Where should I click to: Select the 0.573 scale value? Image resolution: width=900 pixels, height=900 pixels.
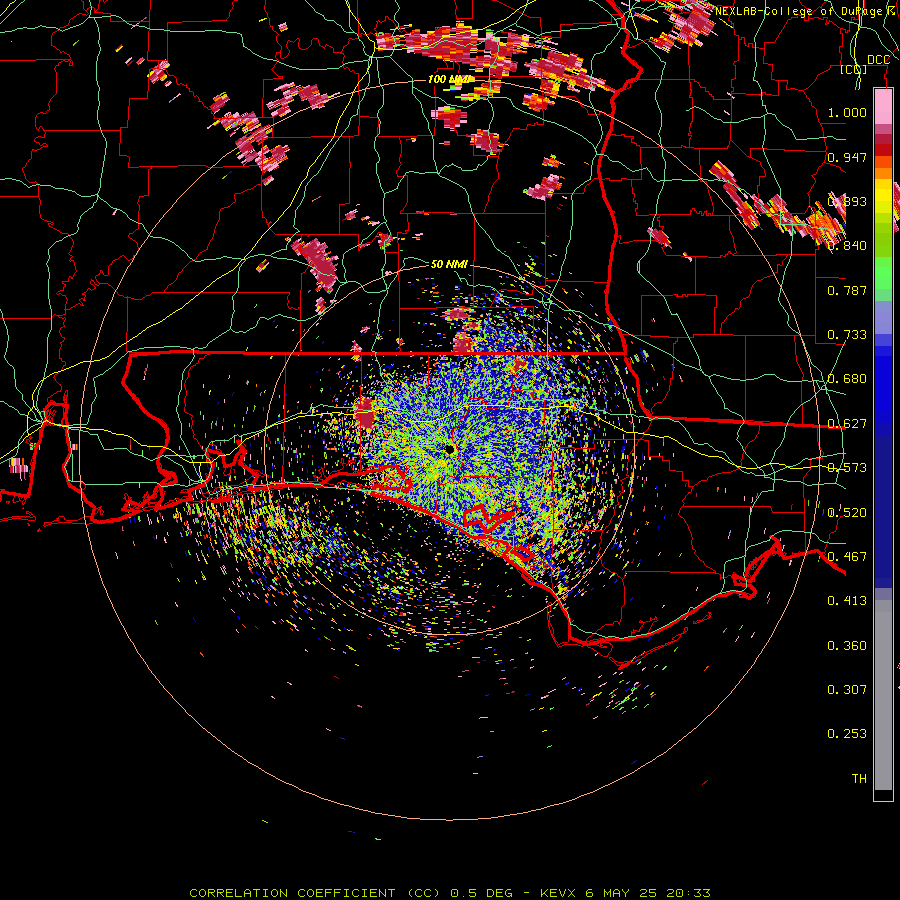[x=847, y=468]
